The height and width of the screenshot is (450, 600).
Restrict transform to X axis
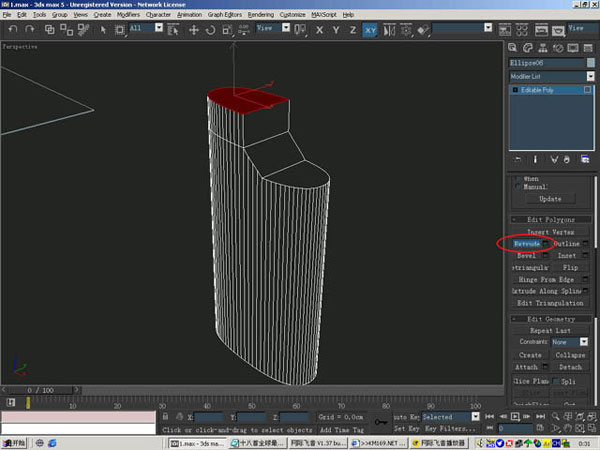320,30
